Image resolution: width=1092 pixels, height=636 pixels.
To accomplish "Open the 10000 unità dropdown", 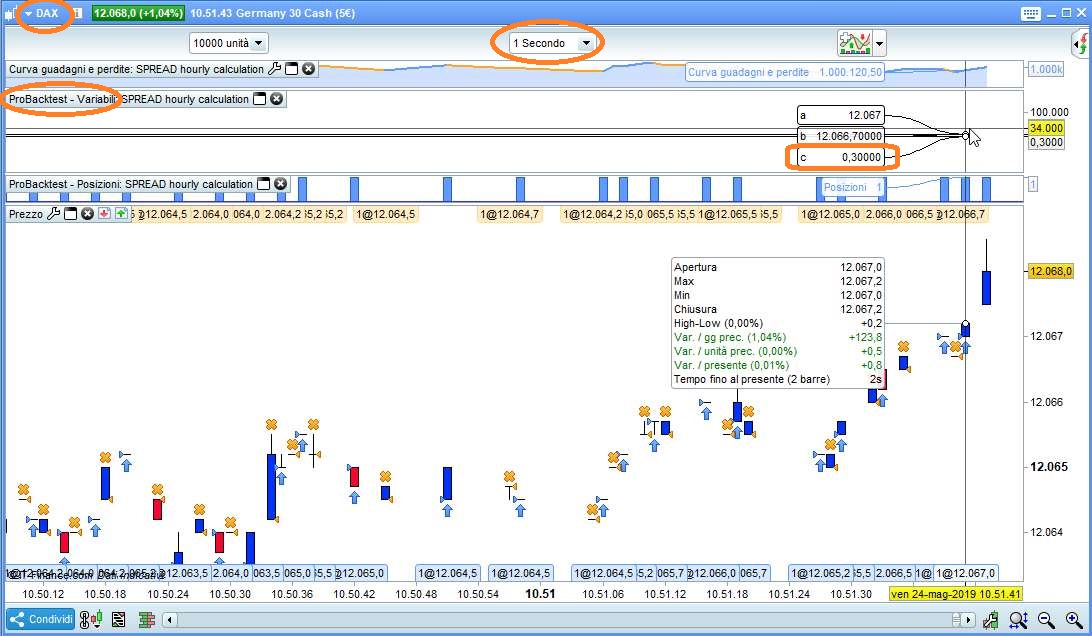I will (228, 43).
